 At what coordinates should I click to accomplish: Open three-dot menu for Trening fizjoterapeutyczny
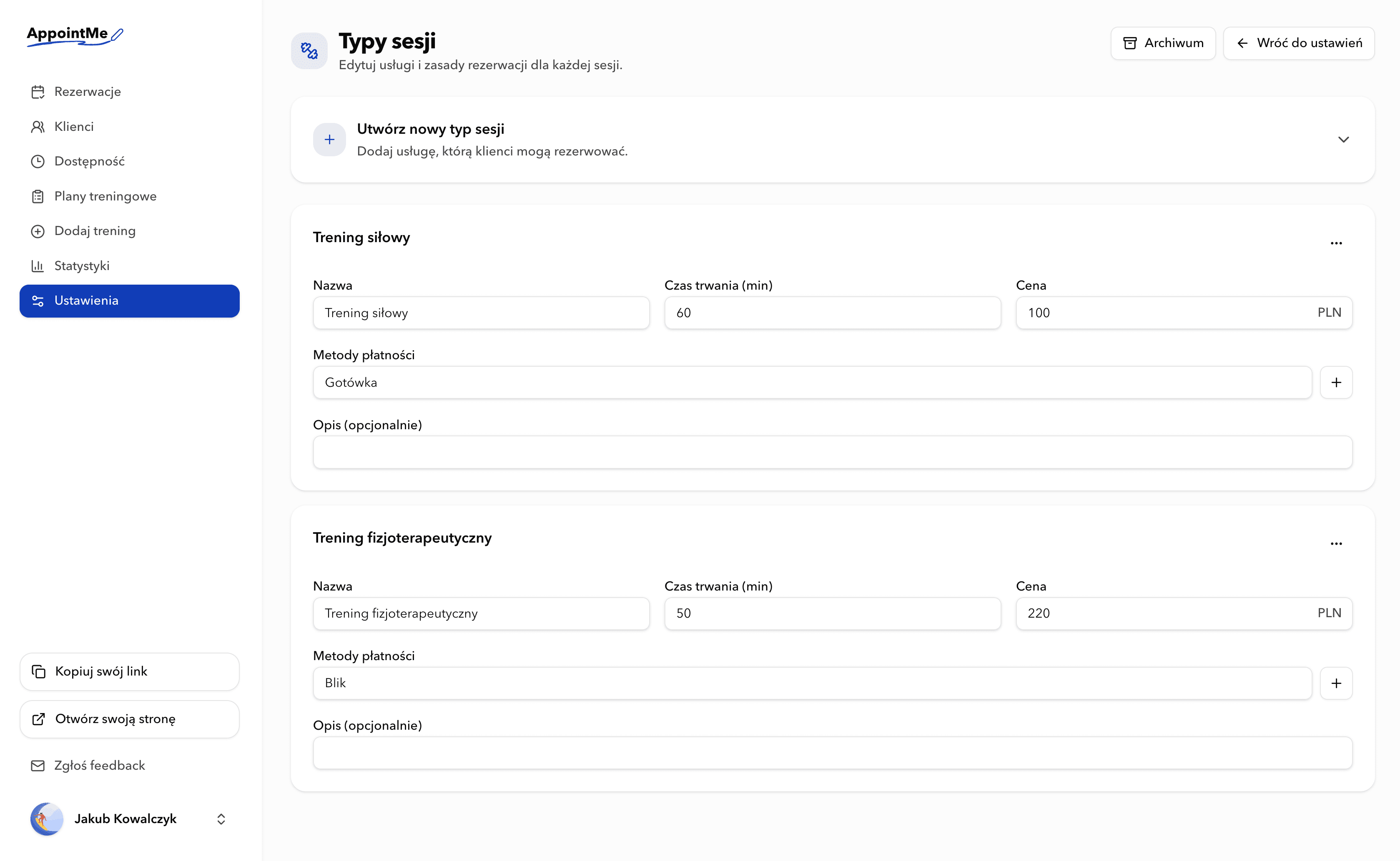tap(1336, 544)
